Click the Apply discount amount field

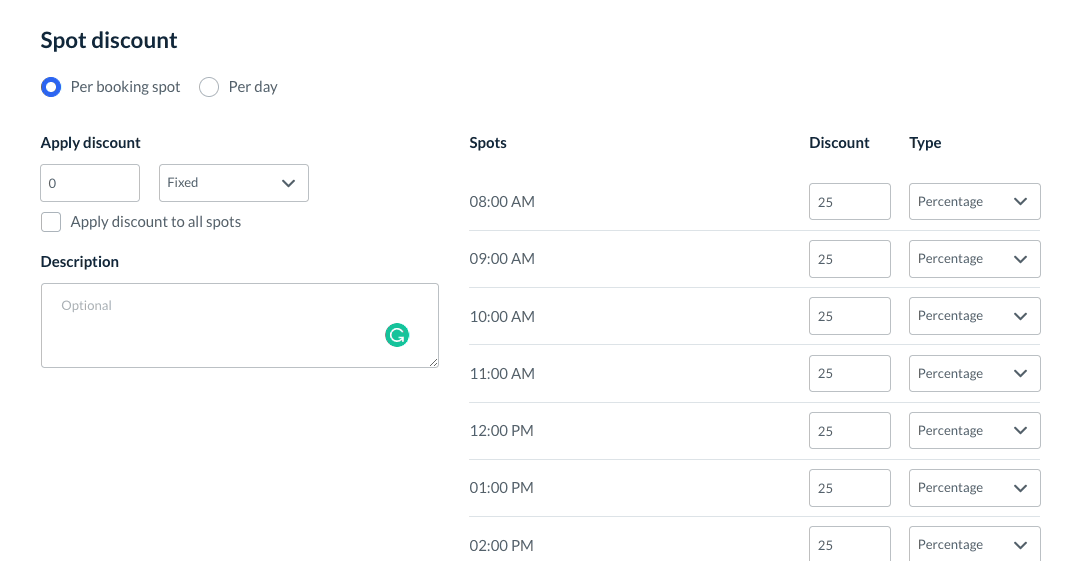click(x=90, y=183)
